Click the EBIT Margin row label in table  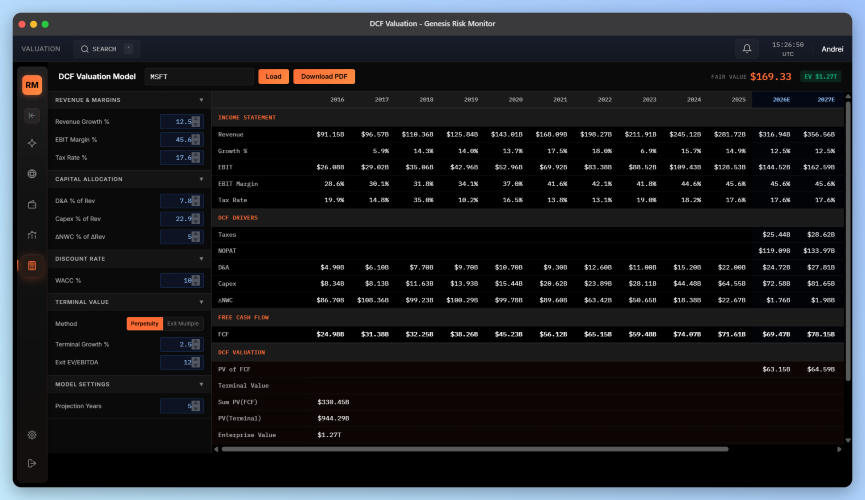pyautogui.click(x=238, y=184)
